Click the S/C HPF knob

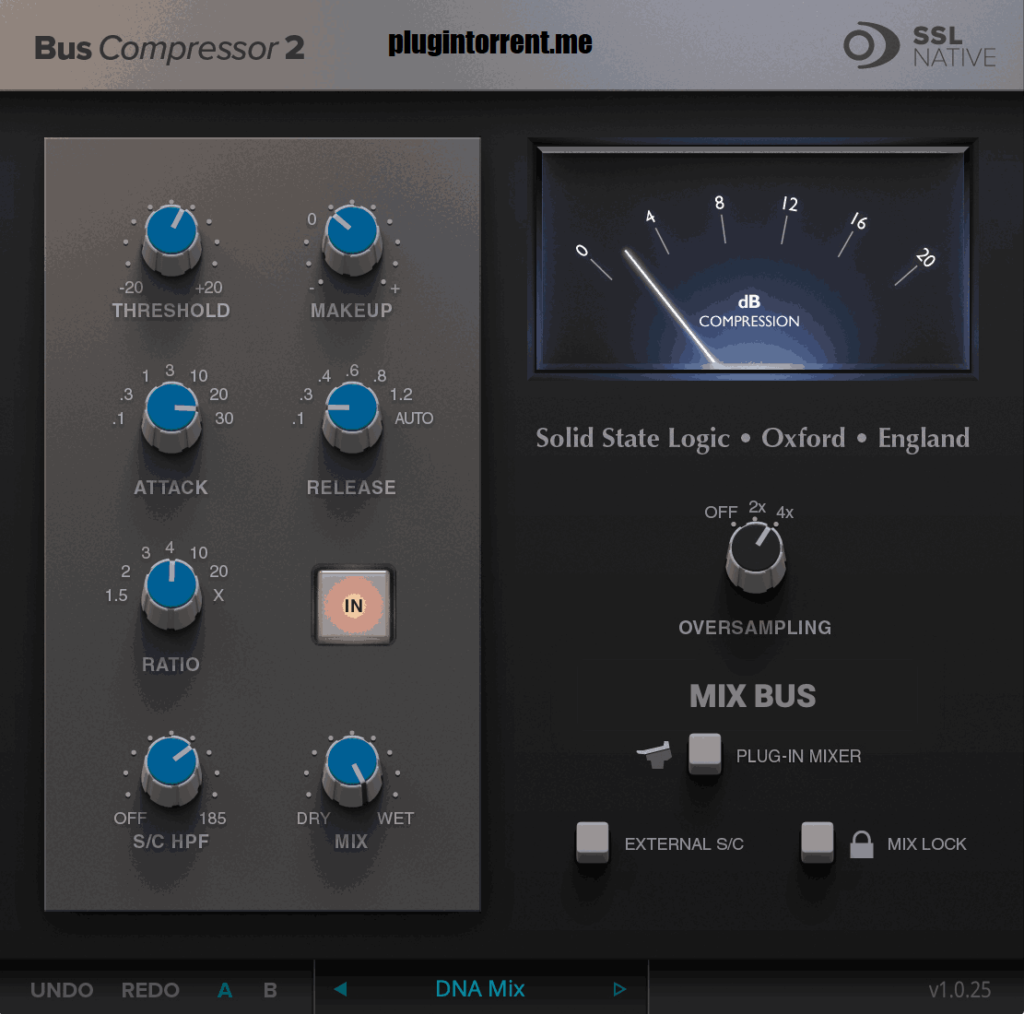click(171, 770)
